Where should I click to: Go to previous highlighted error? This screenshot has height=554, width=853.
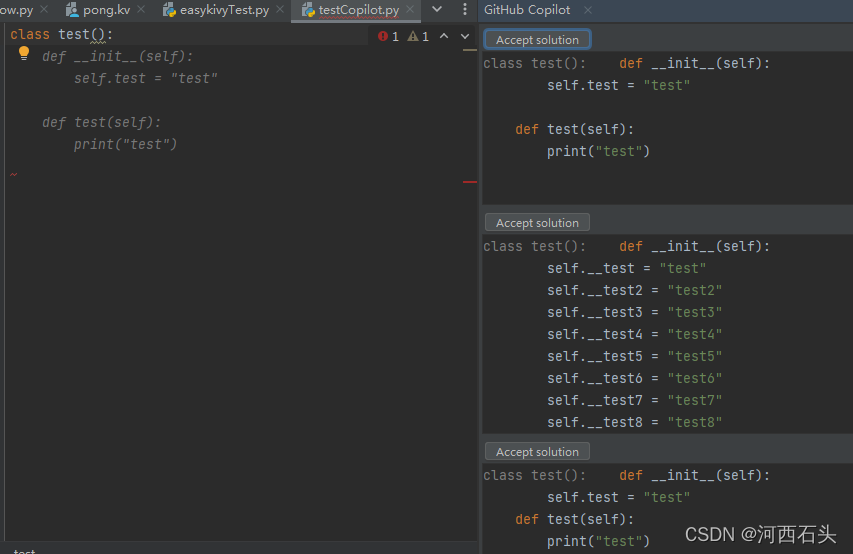tap(444, 36)
